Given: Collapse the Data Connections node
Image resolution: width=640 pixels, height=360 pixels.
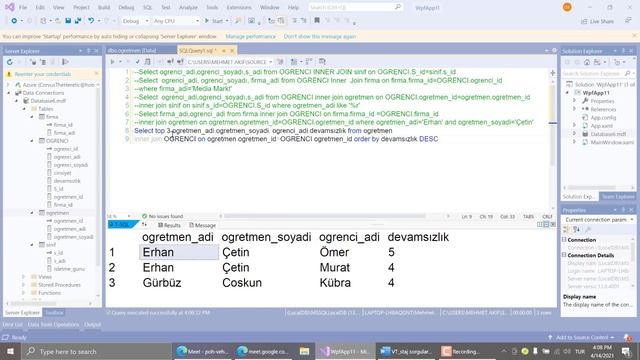Looking at the screenshot, I should click(9, 93).
